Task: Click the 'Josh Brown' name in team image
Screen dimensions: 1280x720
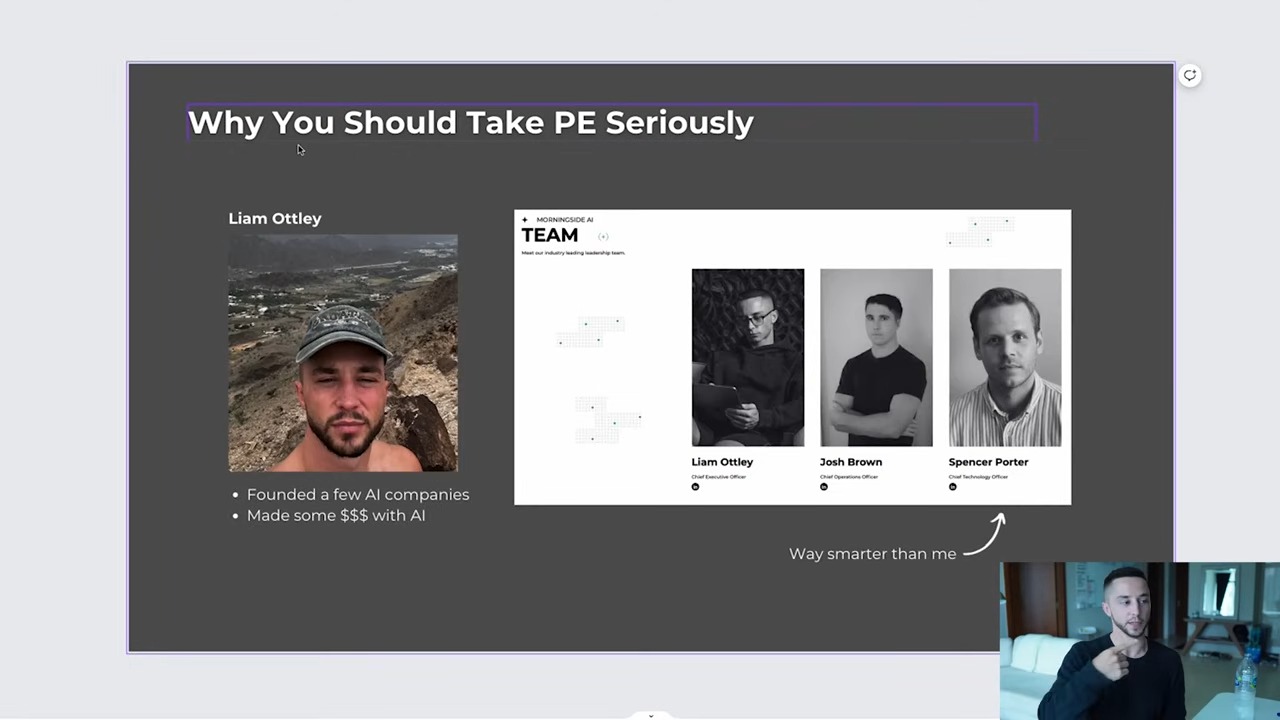Action: click(850, 462)
